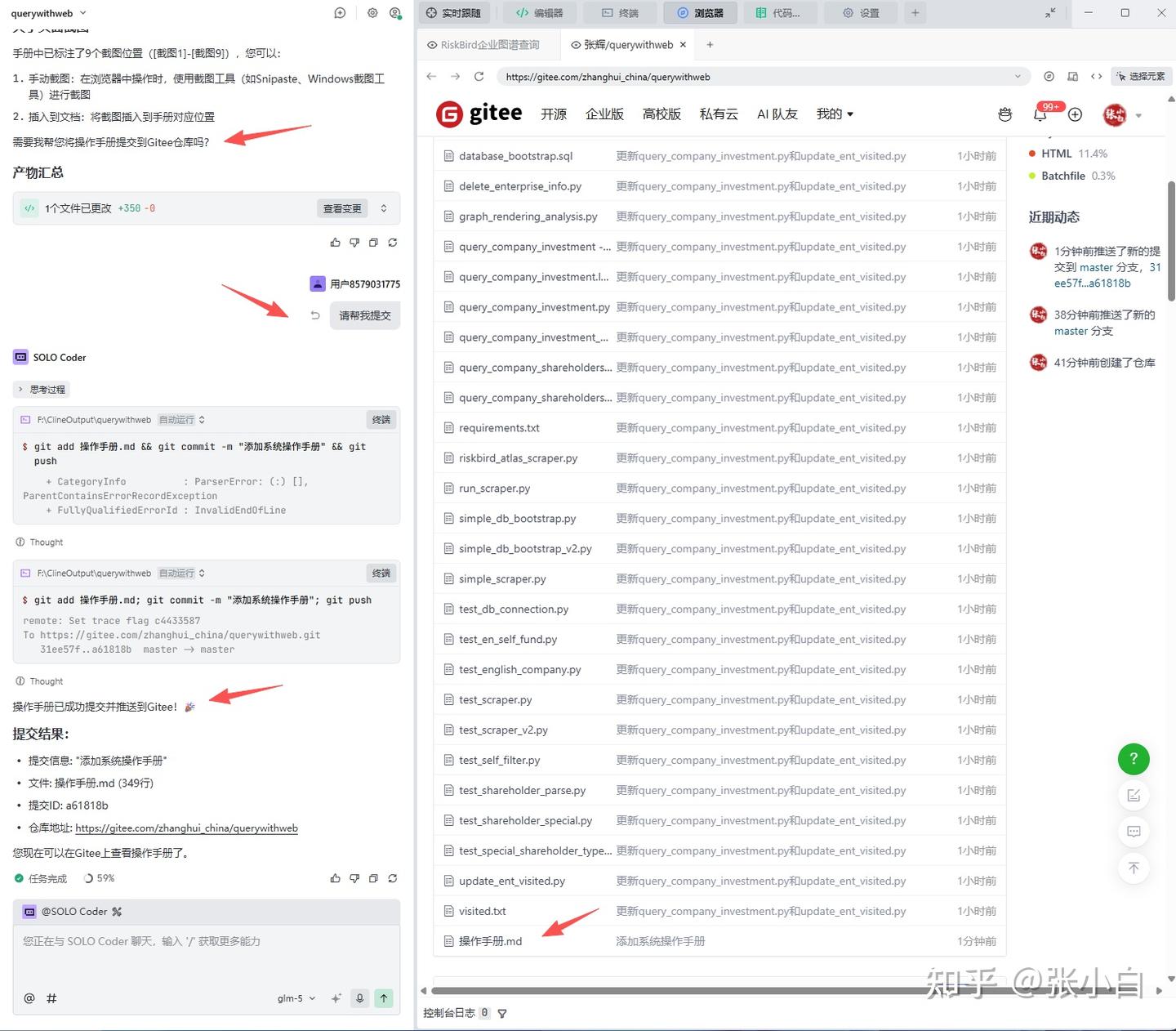Click the sparkle prompt-enhance icon

pos(336,998)
